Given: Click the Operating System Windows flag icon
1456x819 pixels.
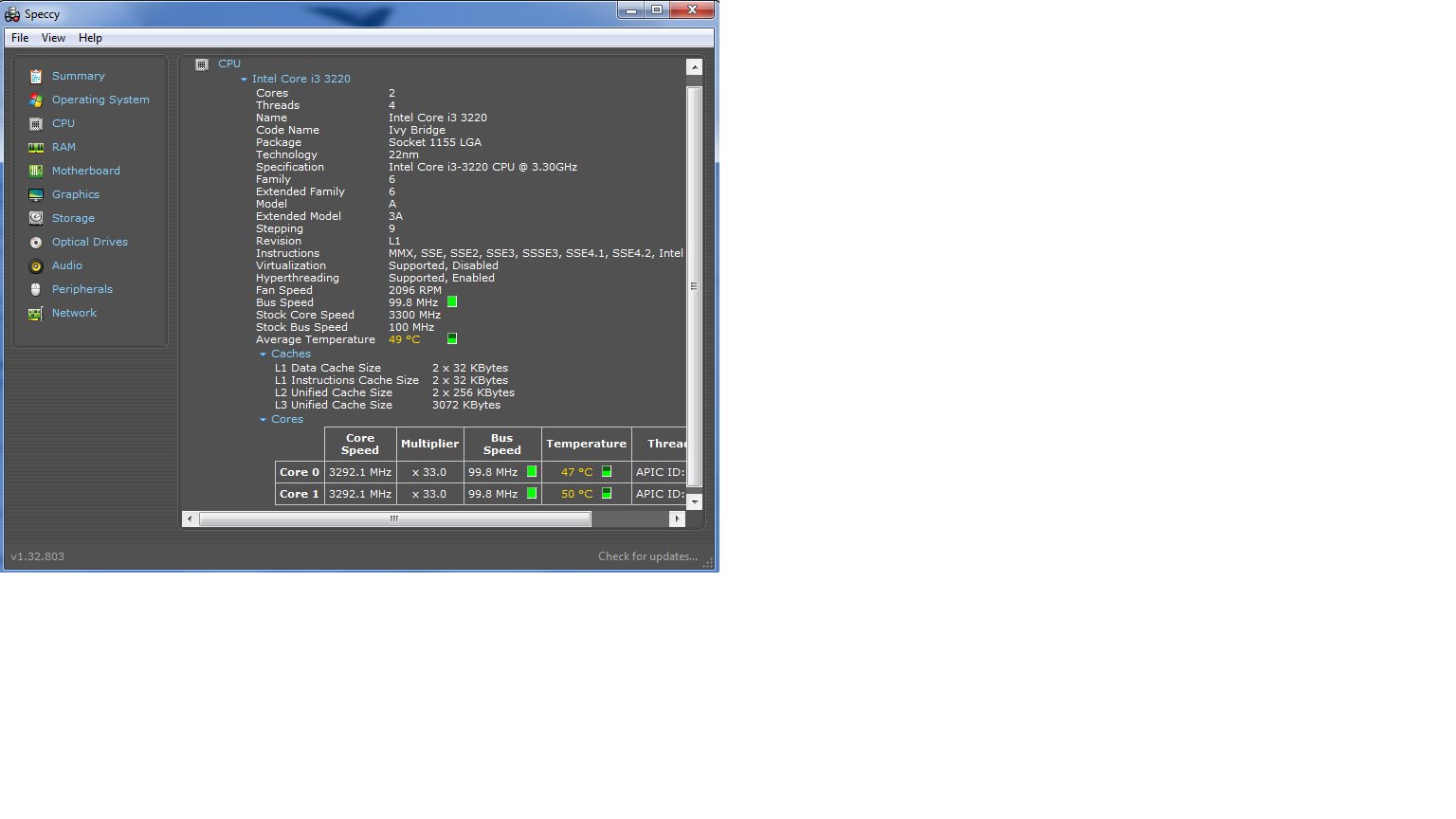Looking at the screenshot, I should click(x=36, y=100).
